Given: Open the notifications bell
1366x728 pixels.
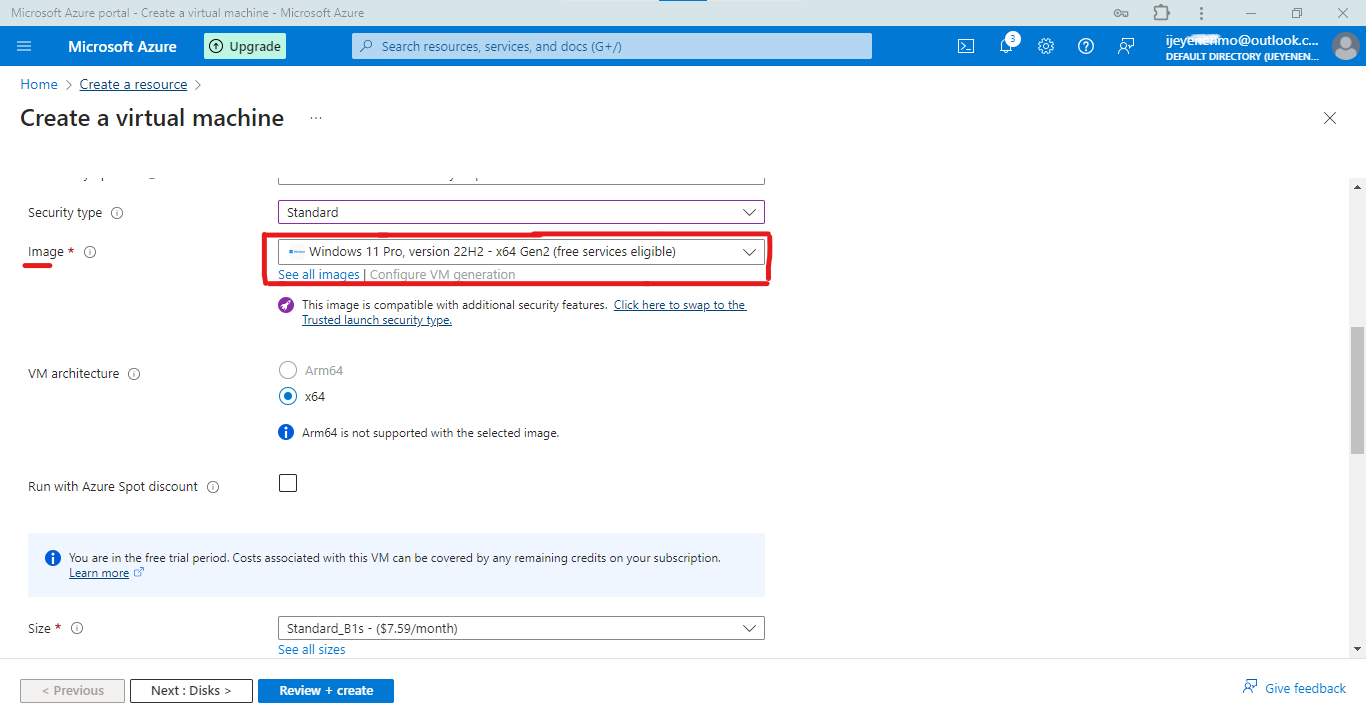Looking at the screenshot, I should 1006,46.
